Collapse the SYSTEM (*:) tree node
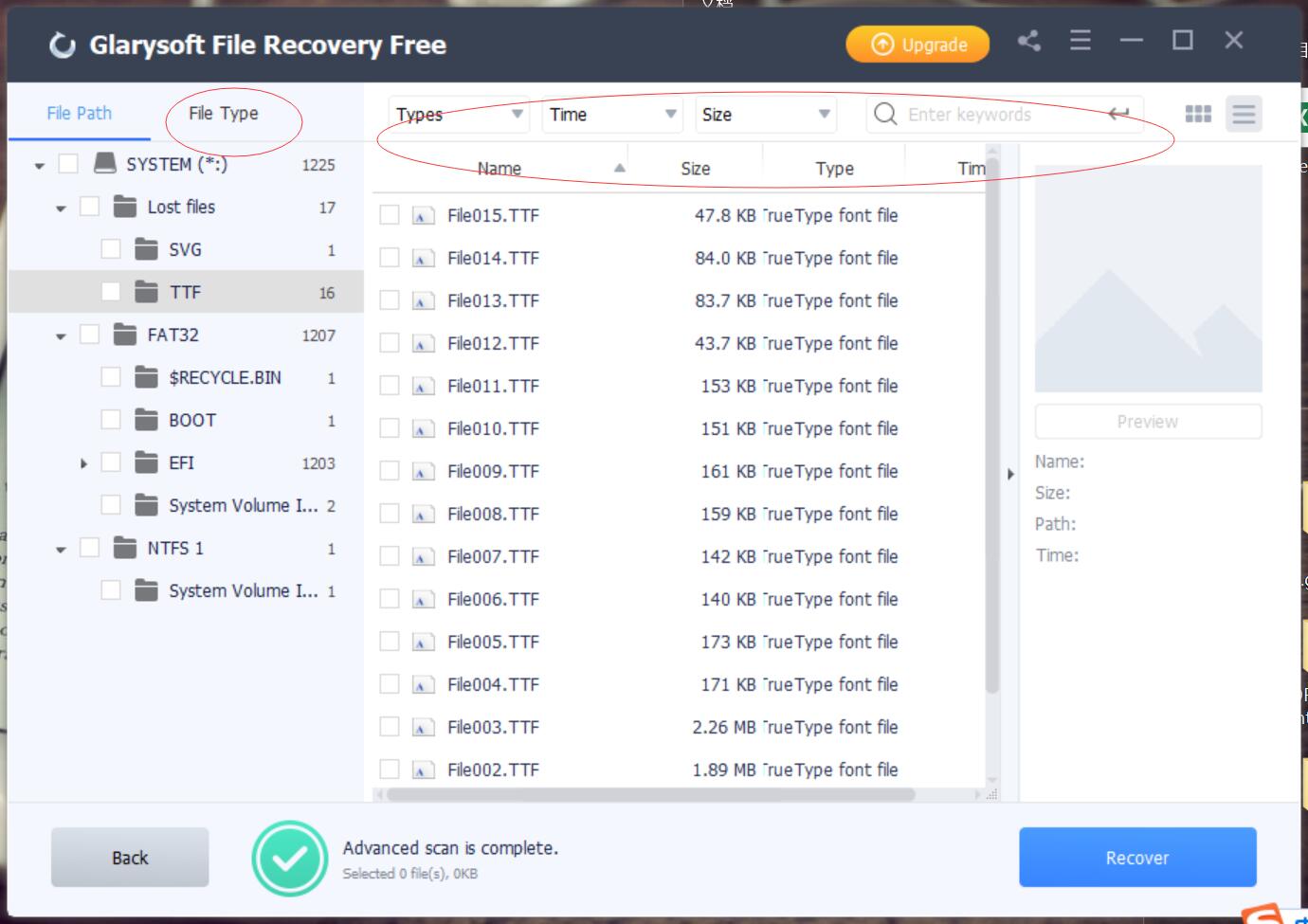This screenshot has width=1308, height=924. pyautogui.click(x=40, y=166)
